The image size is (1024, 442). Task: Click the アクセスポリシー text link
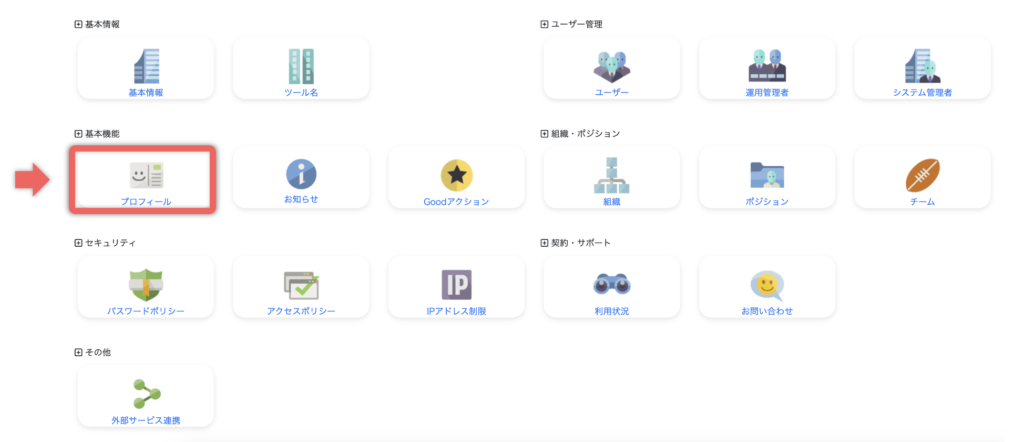(301, 311)
